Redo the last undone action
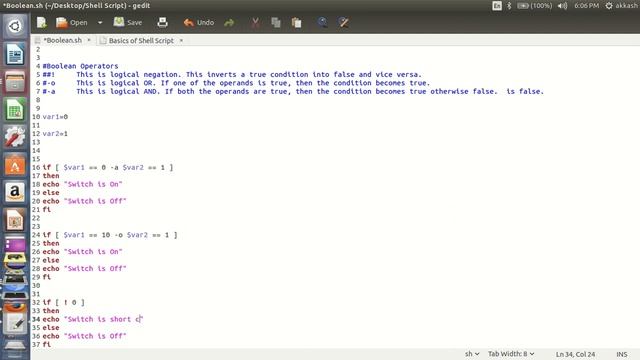Viewport: 640px width, 360px height. click(x=229, y=23)
